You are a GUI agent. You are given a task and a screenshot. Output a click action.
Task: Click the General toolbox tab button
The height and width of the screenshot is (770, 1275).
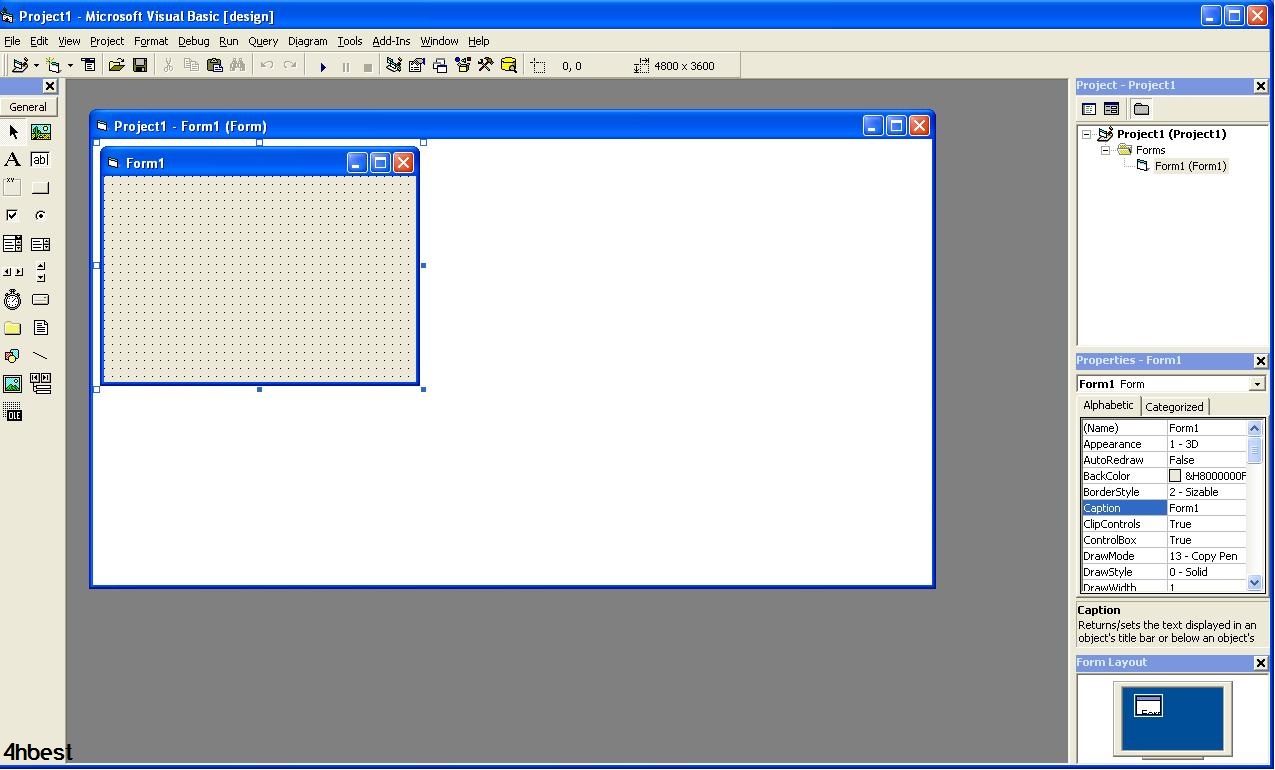pyautogui.click(x=28, y=107)
